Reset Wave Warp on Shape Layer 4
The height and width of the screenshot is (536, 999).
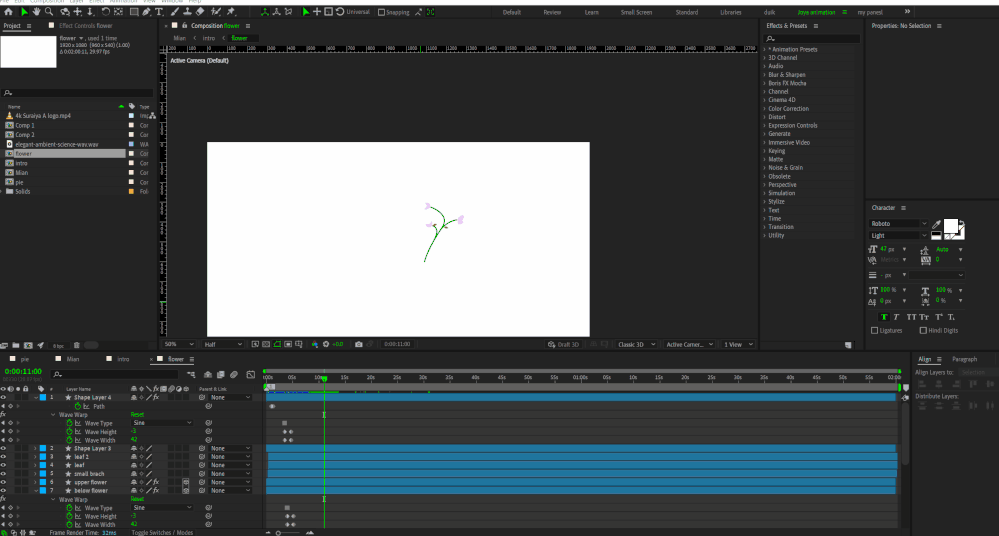tap(137, 414)
